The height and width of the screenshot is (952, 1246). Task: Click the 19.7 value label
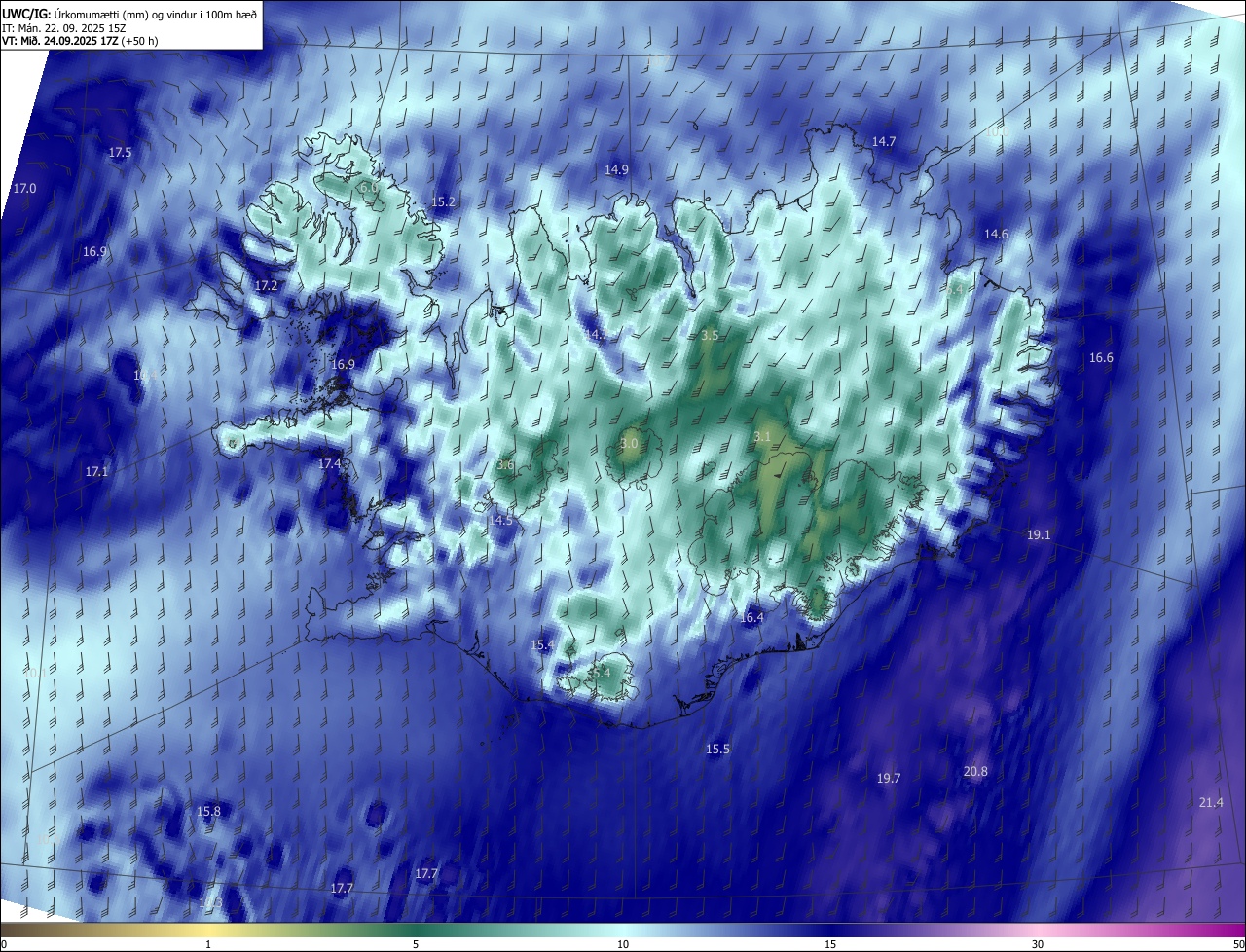[889, 778]
